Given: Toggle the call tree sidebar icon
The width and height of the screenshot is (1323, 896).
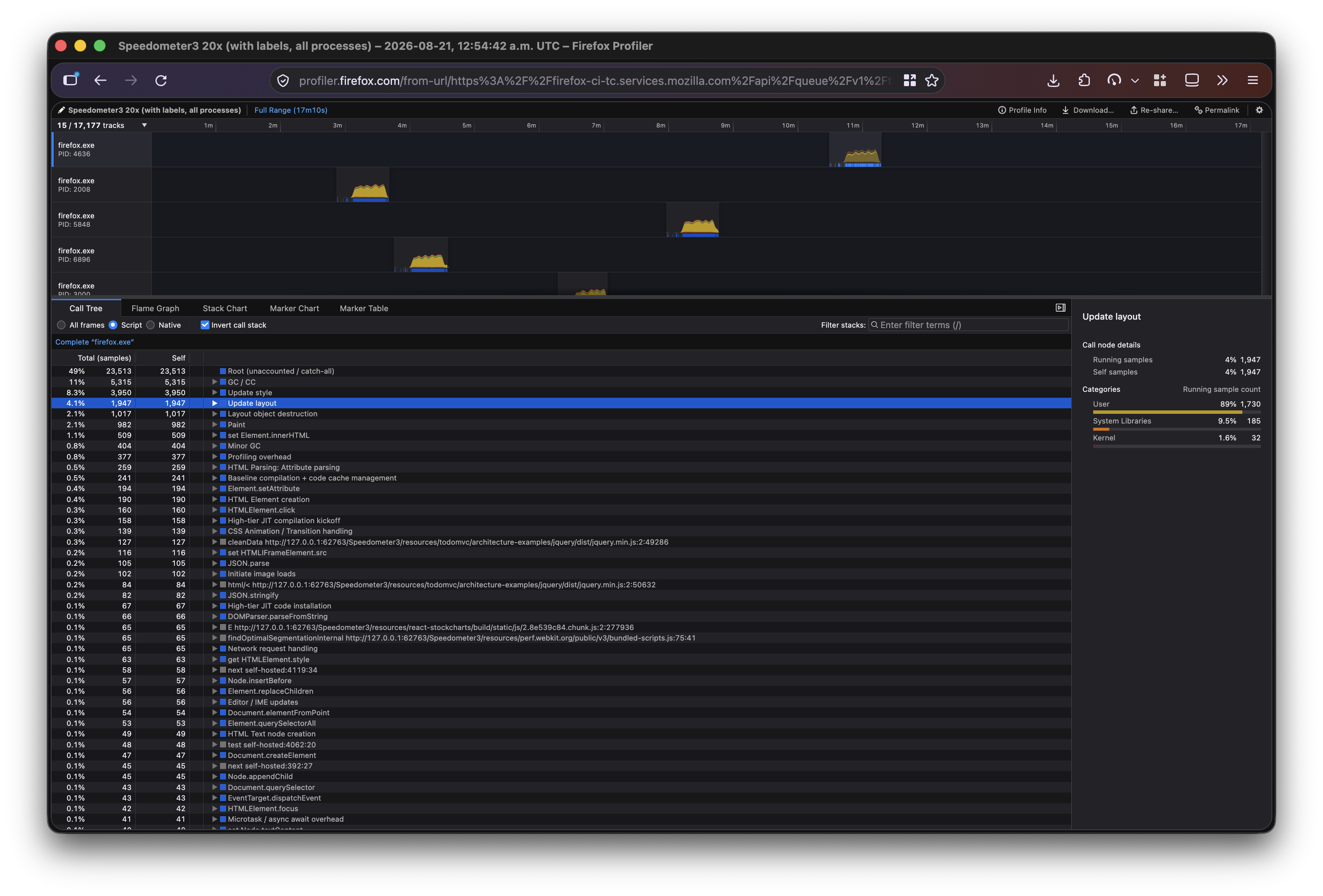Looking at the screenshot, I should tap(1060, 308).
